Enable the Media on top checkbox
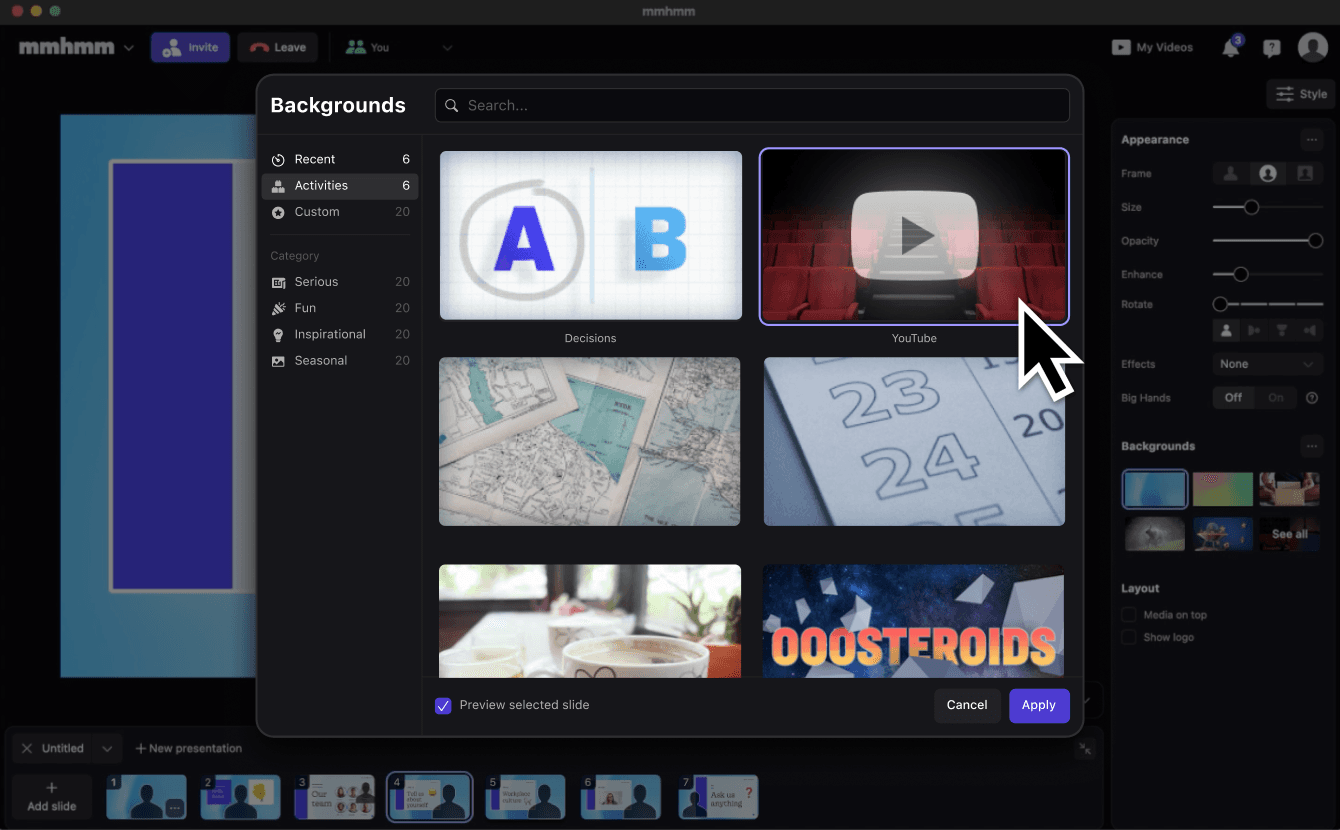The height and width of the screenshot is (830, 1340). click(1128, 615)
